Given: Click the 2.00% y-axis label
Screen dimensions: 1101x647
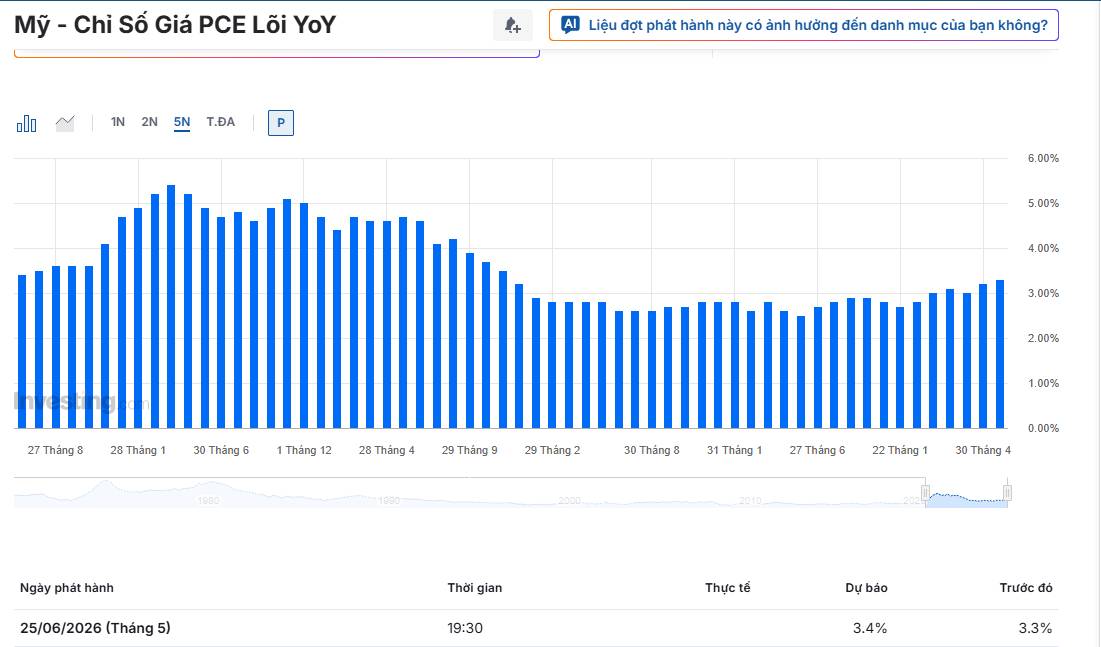Looking at the screenshot, I should tap(1043, 339).
